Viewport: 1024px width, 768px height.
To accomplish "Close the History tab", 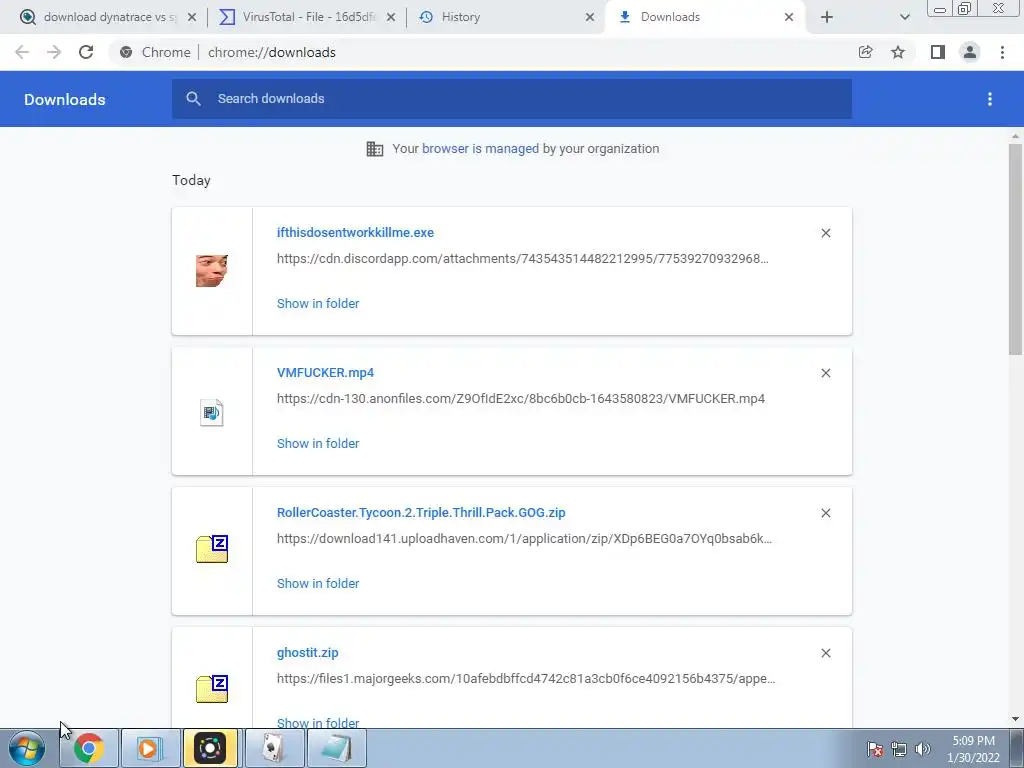I will (590, 18).
